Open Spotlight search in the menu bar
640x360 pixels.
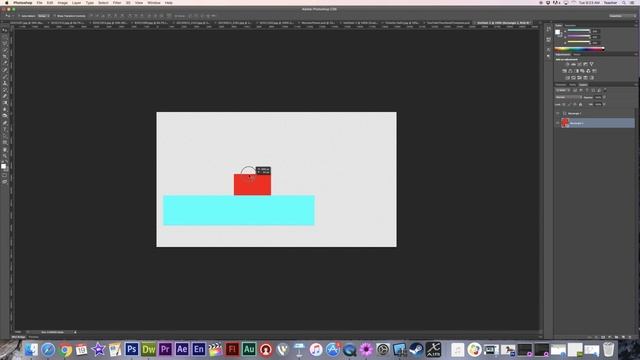coord(624,3)
